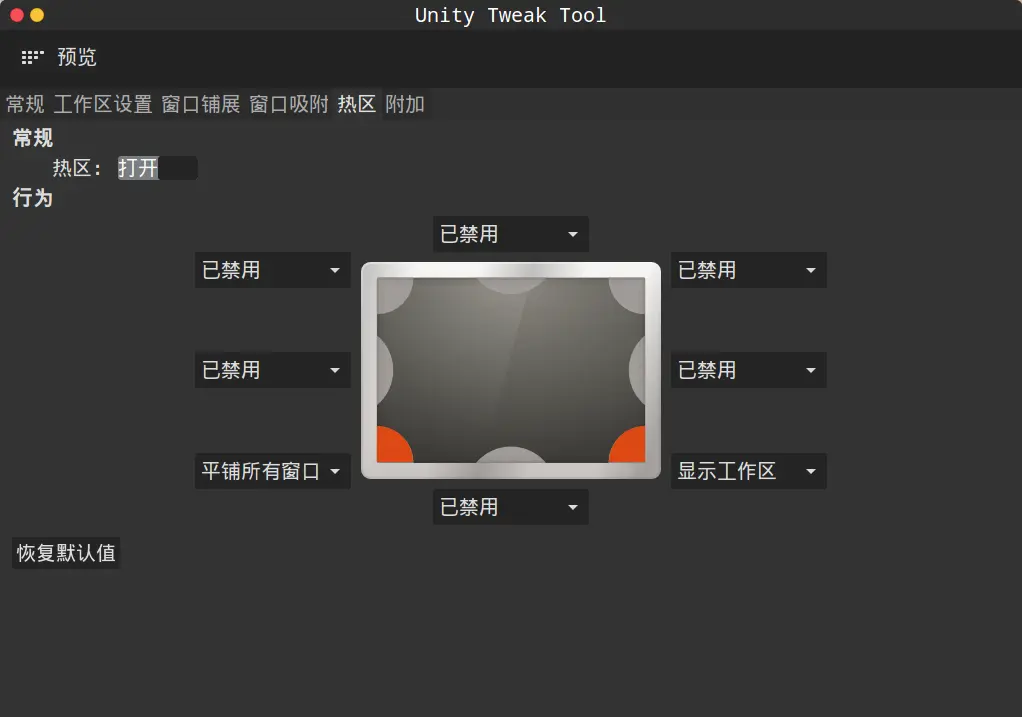
Task: Click the 预览 label in header
Action: pyautogui.click(x=77, y=57)
